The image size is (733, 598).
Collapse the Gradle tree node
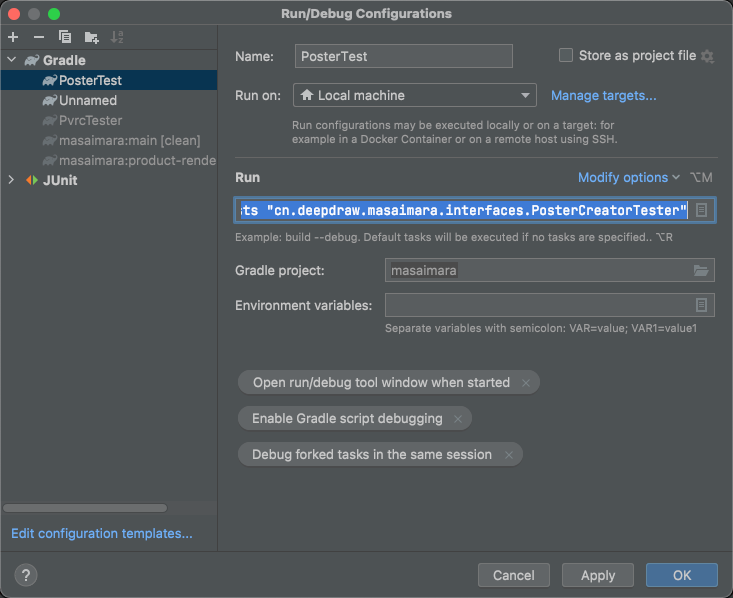click(x=12, y=60)
